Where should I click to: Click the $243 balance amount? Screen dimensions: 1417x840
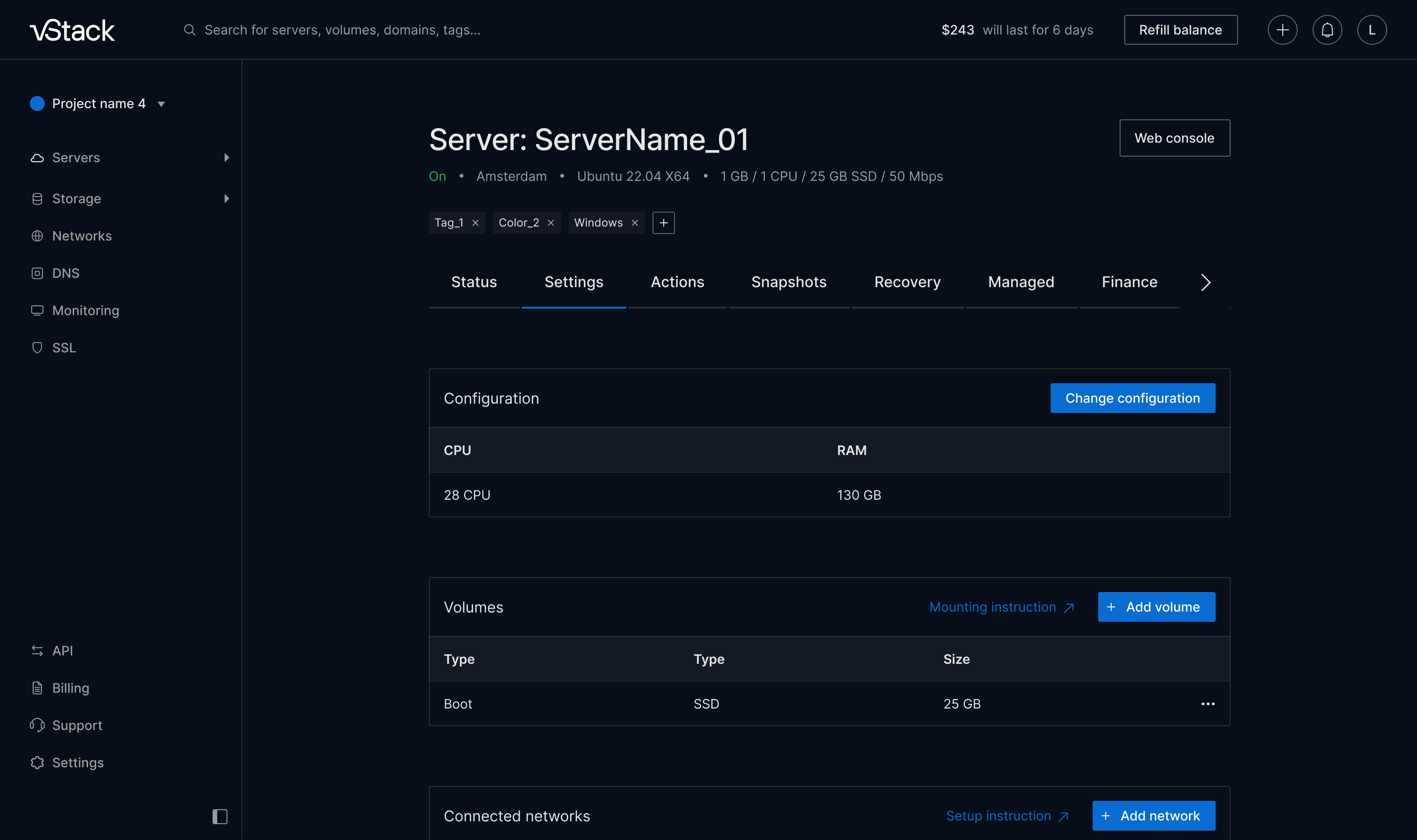pyautogui.click(x=957, y=30)
